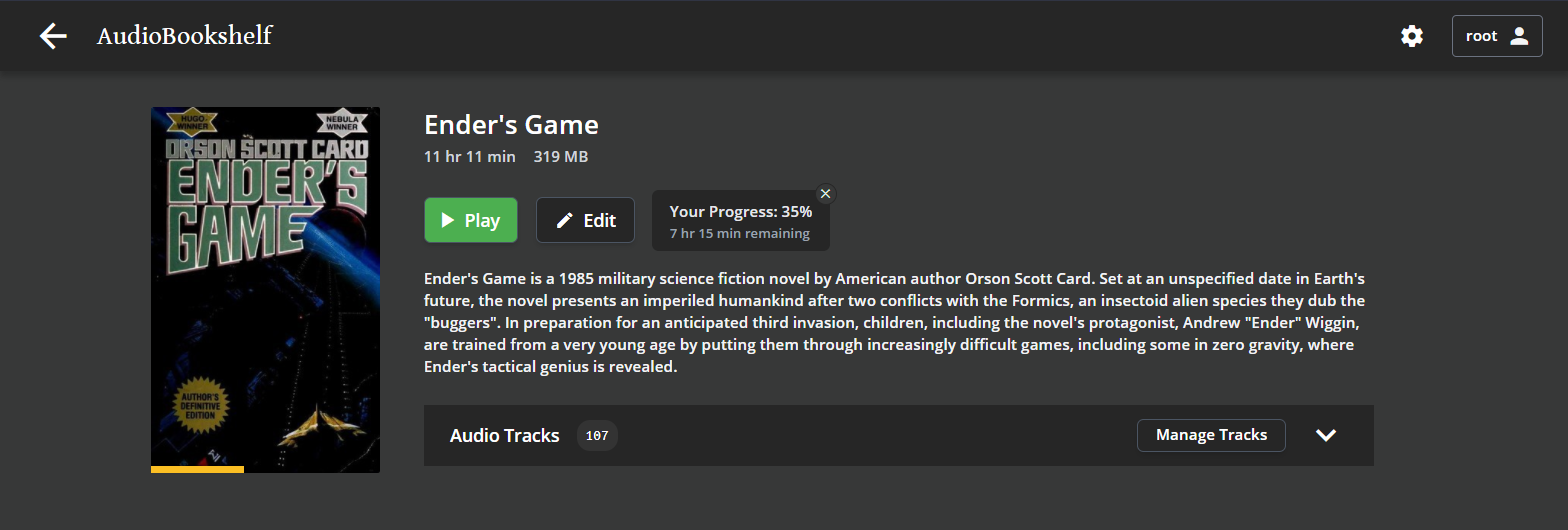Dismiss progress with the small X icon
This screenshot has height=530, width=1568.
(x=825, y=194)
